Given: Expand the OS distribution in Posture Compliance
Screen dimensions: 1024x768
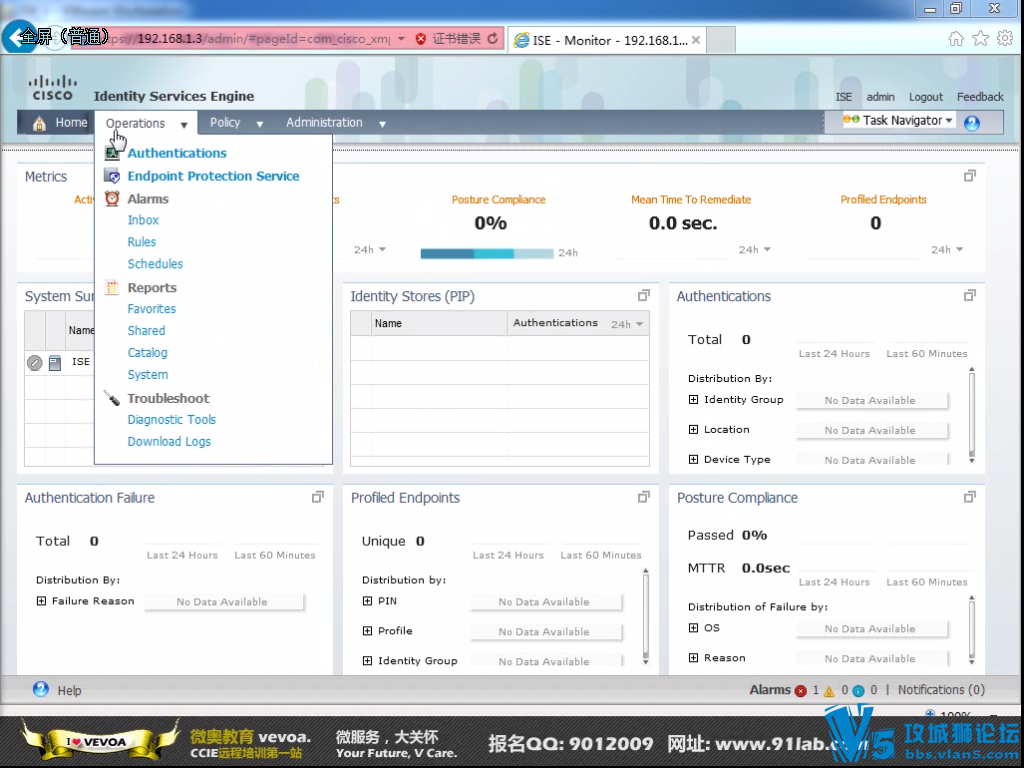Looking at the screenshot, I should [694, 628].
